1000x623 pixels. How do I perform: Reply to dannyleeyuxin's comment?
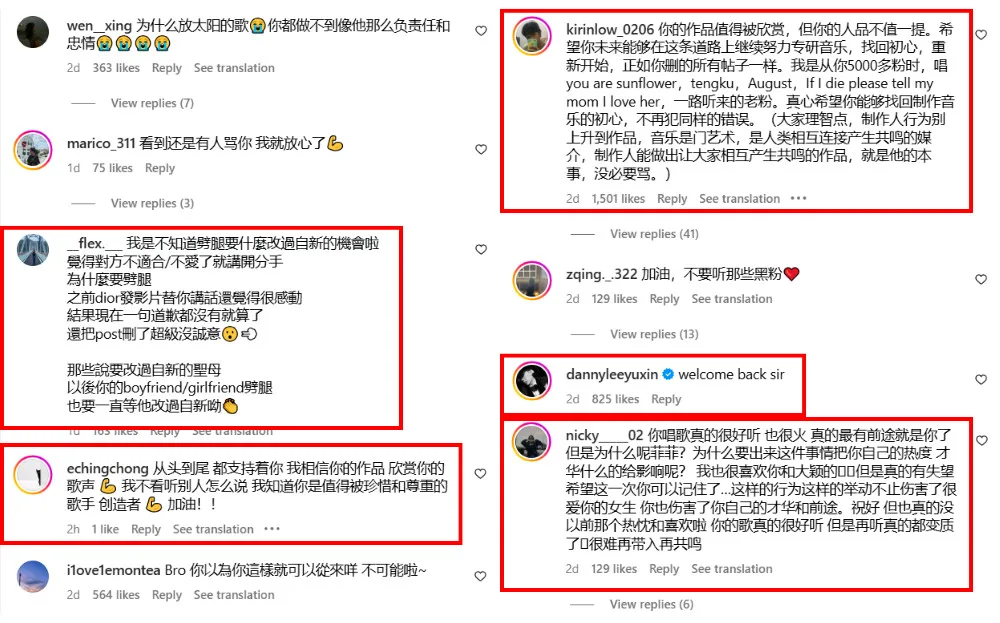tap(666, 399)
